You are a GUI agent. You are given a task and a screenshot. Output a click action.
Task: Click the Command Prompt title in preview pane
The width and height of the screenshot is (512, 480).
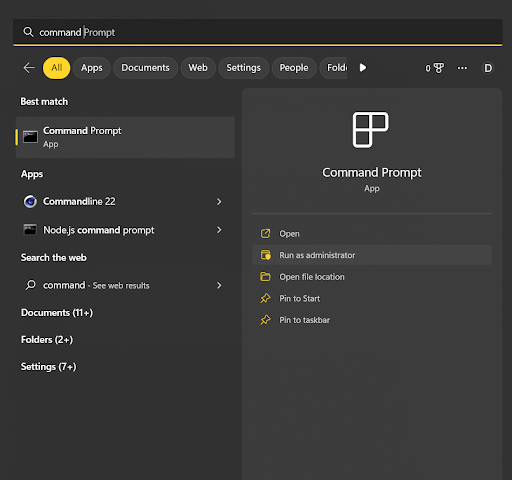[372, 173]
